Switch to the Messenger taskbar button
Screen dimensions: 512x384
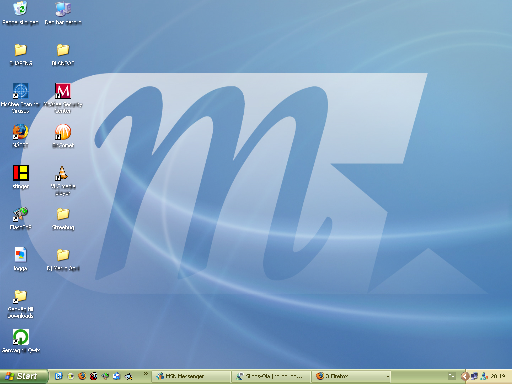tap(192, 376)
